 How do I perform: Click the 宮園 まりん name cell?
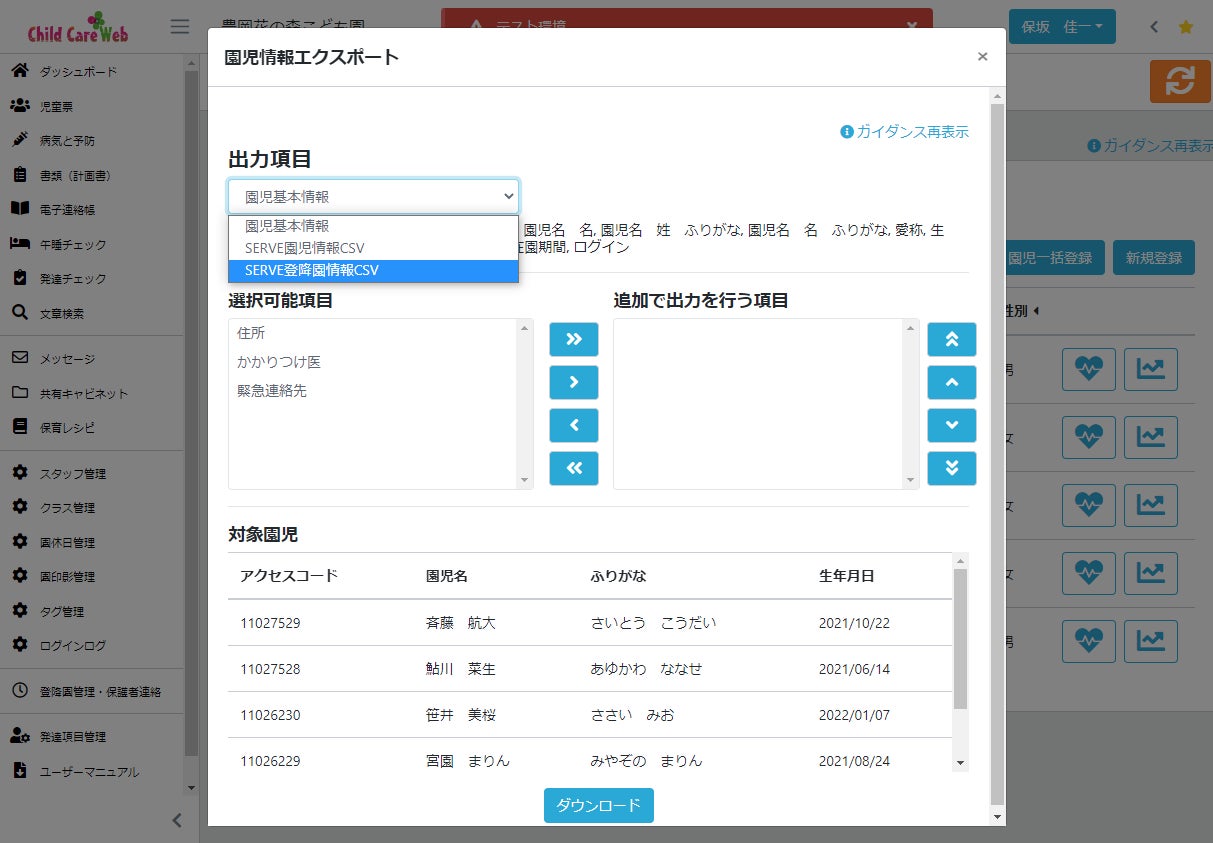click(x=468, y=761)
